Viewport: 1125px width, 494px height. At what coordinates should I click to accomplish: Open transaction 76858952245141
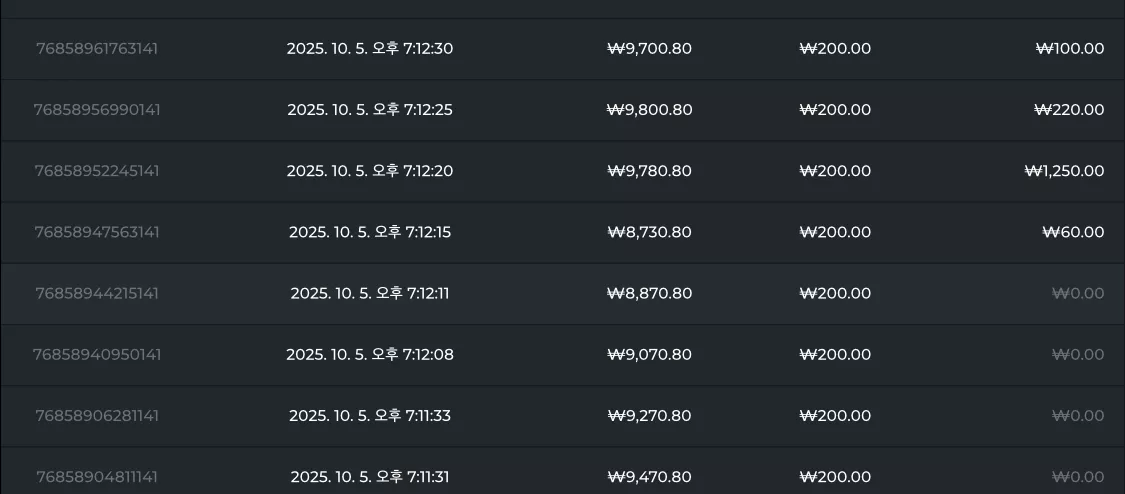pyautogui.click(x=97, y=171)
